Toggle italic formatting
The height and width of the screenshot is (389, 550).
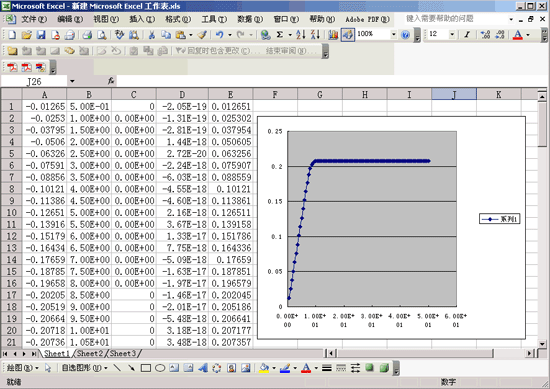(467, 35)
